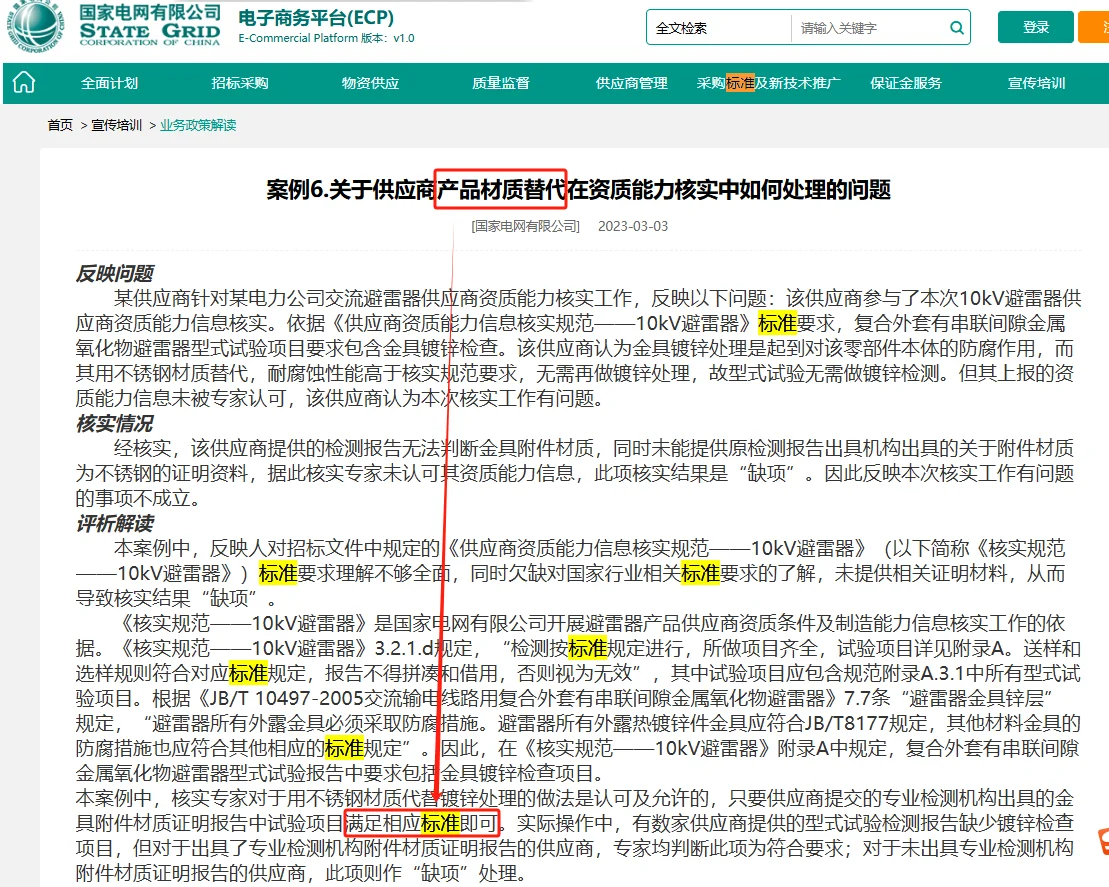
Task: Click the State Grid globe logo
Action: [37, 30]
